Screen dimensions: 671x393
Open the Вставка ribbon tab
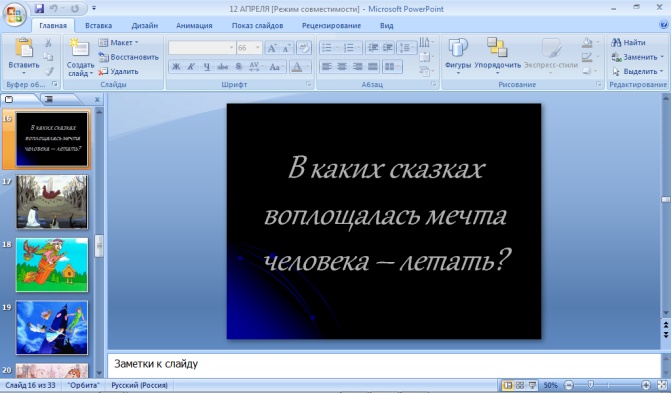[98, 26]
